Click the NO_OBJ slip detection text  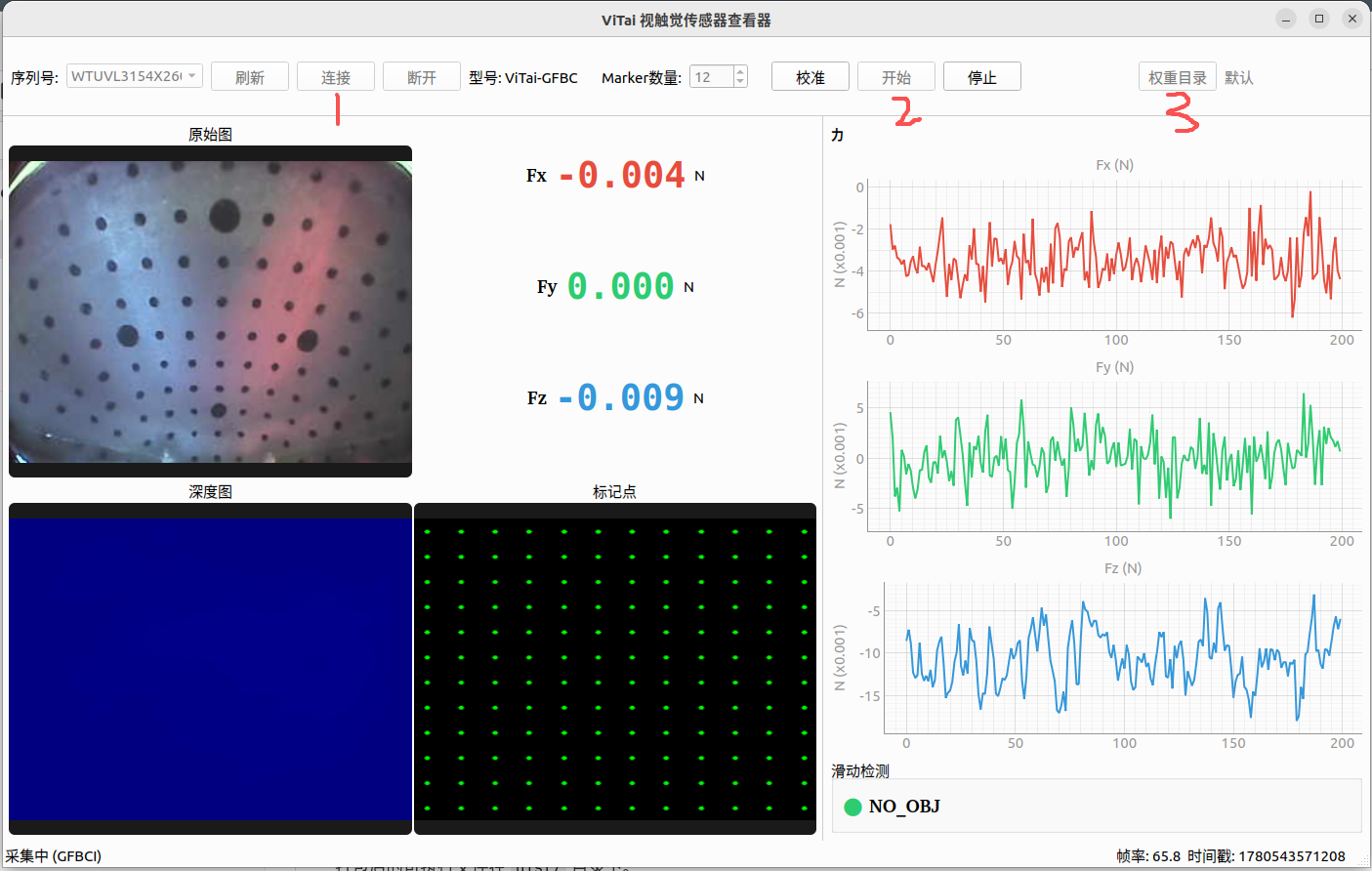pyautogui.click(x=904, y=807)
